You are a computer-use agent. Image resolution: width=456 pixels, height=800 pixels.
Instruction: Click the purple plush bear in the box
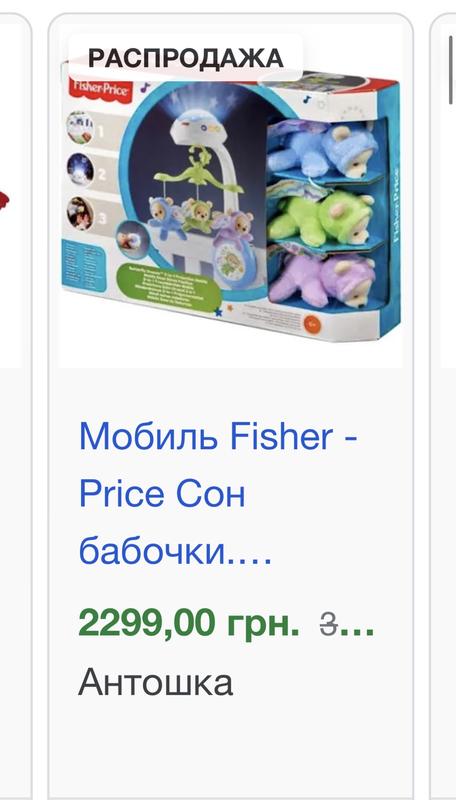322,281
